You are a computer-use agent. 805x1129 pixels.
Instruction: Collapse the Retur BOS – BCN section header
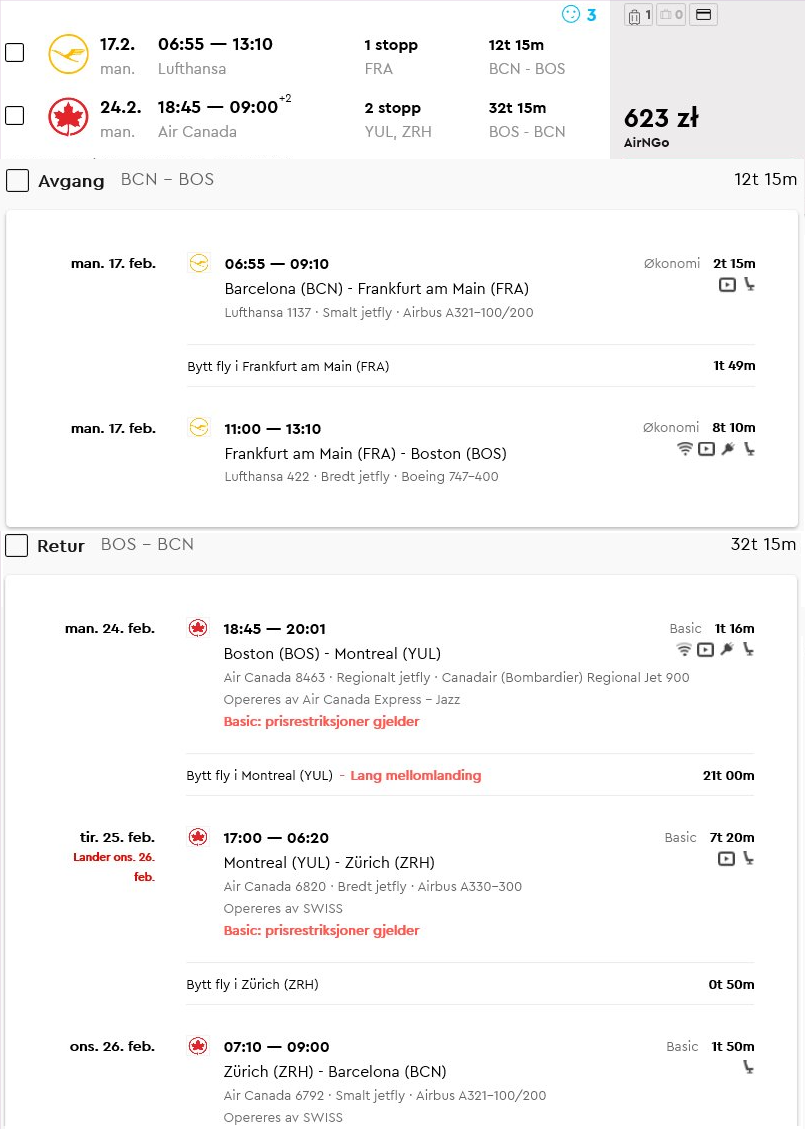pyautogui.click(x=402, y=545)
